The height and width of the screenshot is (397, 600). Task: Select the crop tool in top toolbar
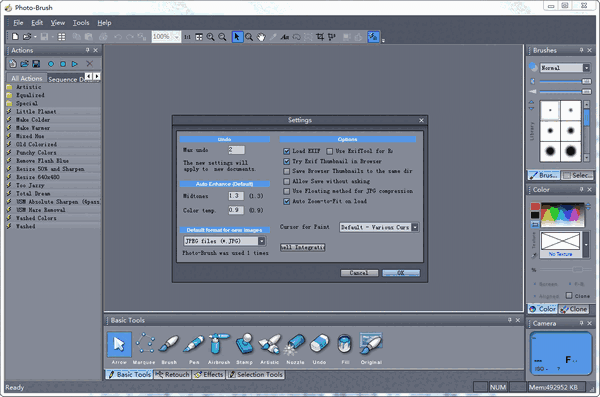(320, 37)
